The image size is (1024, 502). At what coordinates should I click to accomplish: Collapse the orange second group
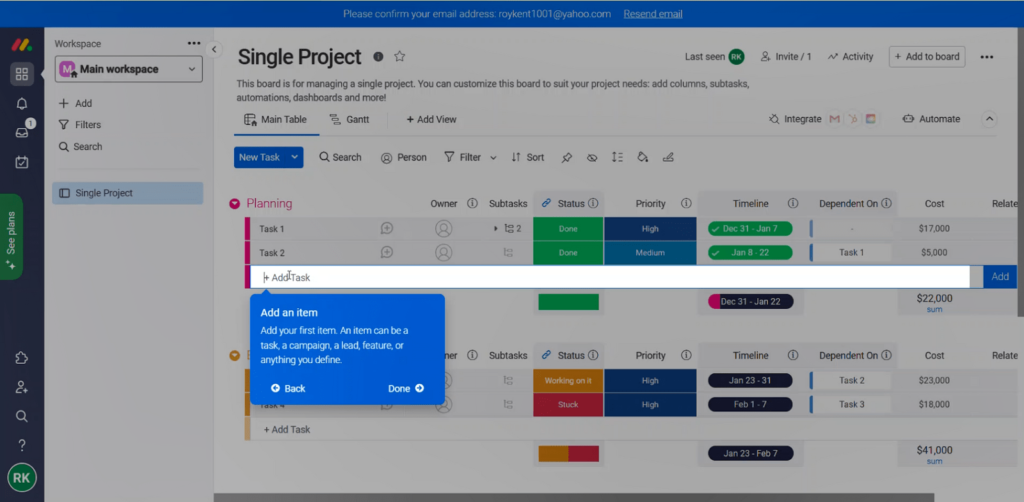pos(234,356)
